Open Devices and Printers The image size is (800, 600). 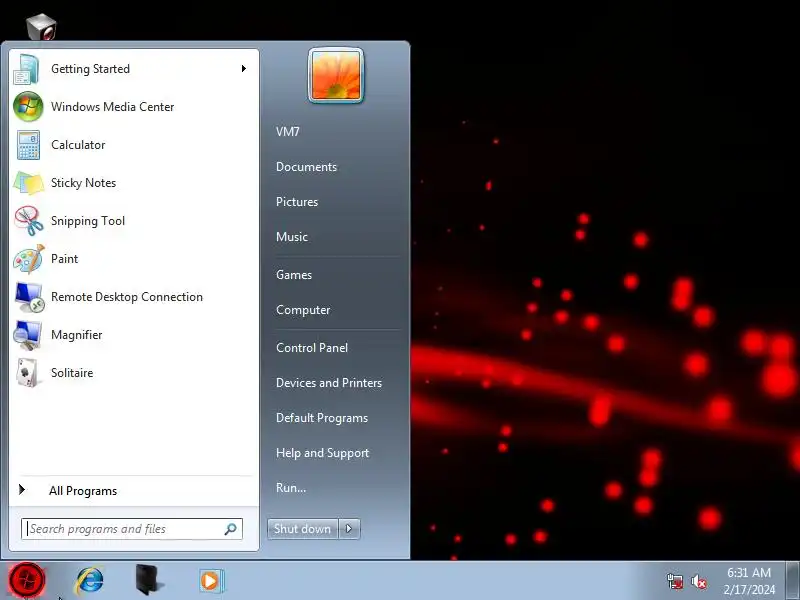tap(329, 383)
